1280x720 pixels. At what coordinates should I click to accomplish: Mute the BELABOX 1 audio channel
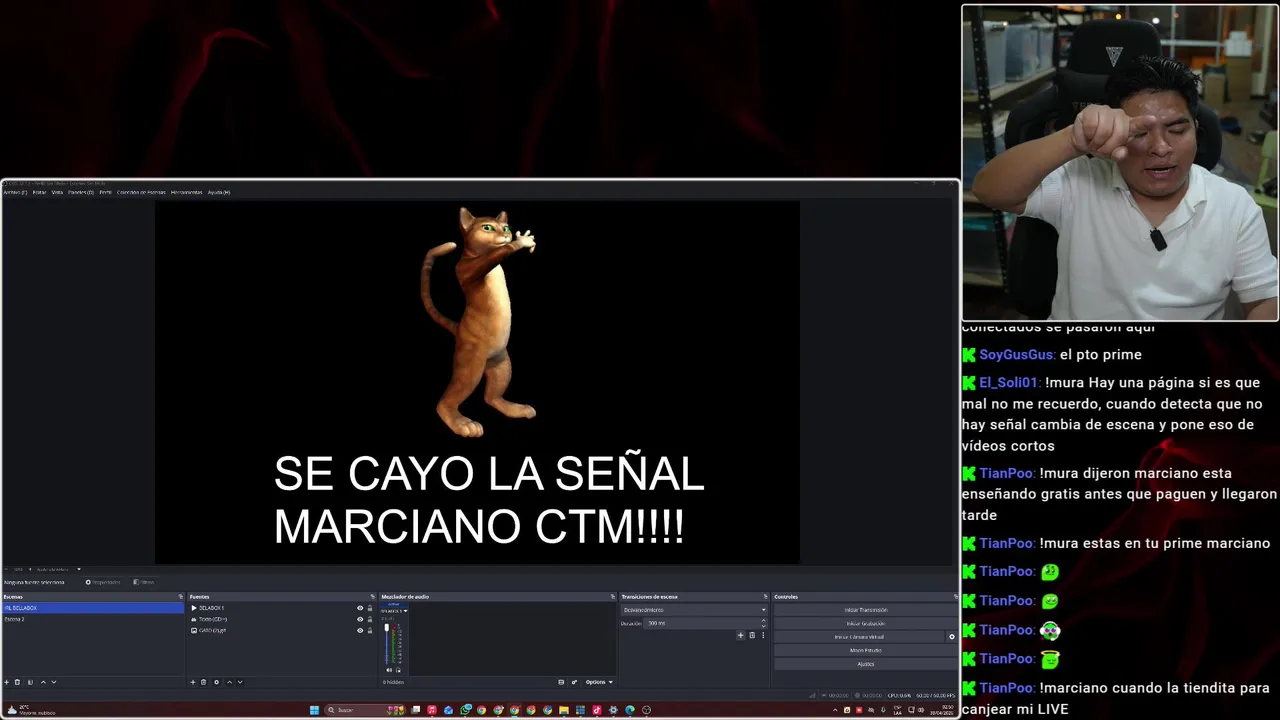tap(389, 670)
